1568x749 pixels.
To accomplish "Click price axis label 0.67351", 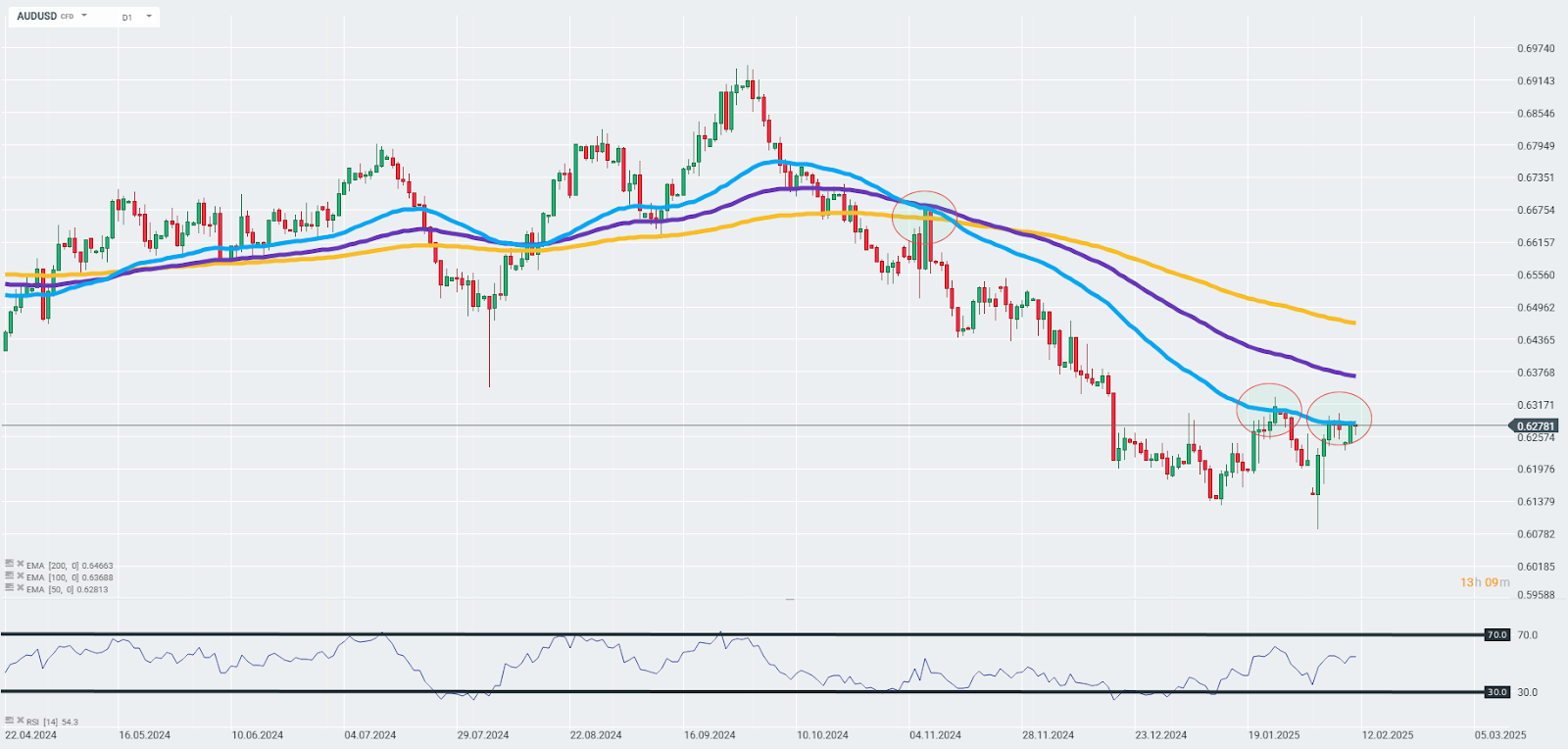I will click(x=1536, y=177).
